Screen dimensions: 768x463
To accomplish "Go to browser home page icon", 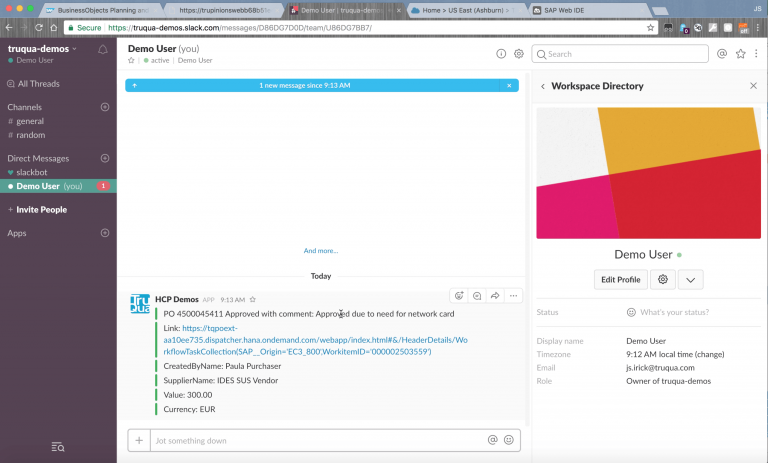I will [x=54, y=27].
